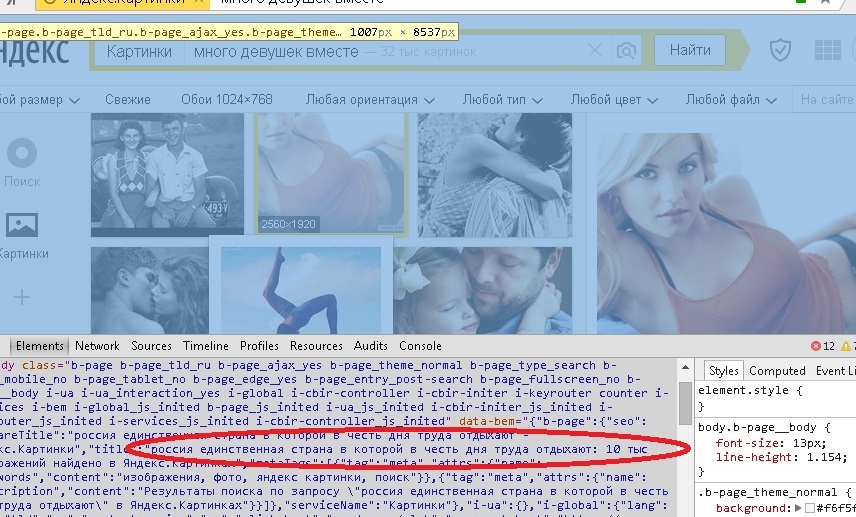Switch to the Resources tab in DevTools
856x517 pixels.
click(316, 346)
